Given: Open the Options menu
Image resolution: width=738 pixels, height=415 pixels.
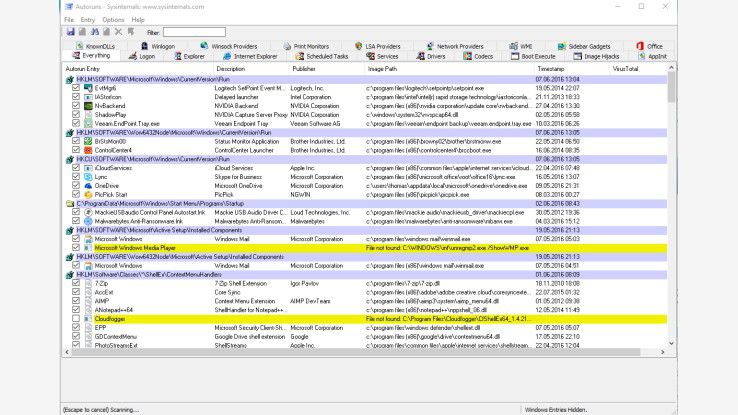Looking at the screenshot, I should point(113,19).
